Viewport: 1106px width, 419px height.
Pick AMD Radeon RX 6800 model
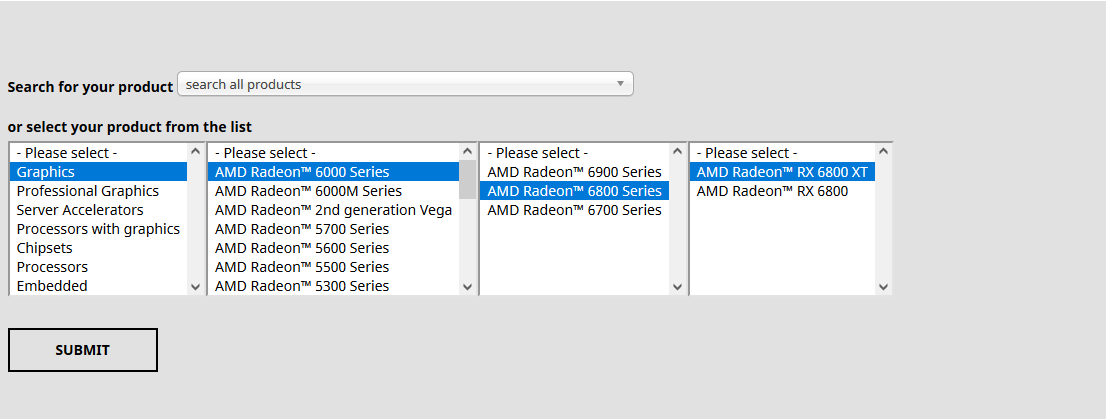coord(772,191)
